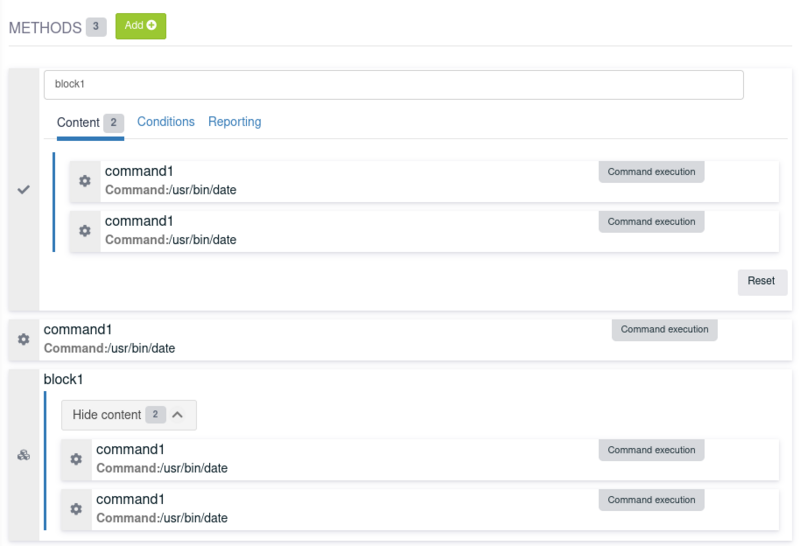
Task: Click the green Add button
Action: 141,26
